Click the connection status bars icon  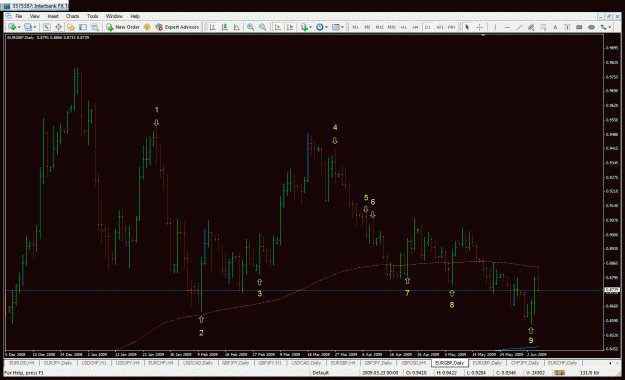pos(560,373)
